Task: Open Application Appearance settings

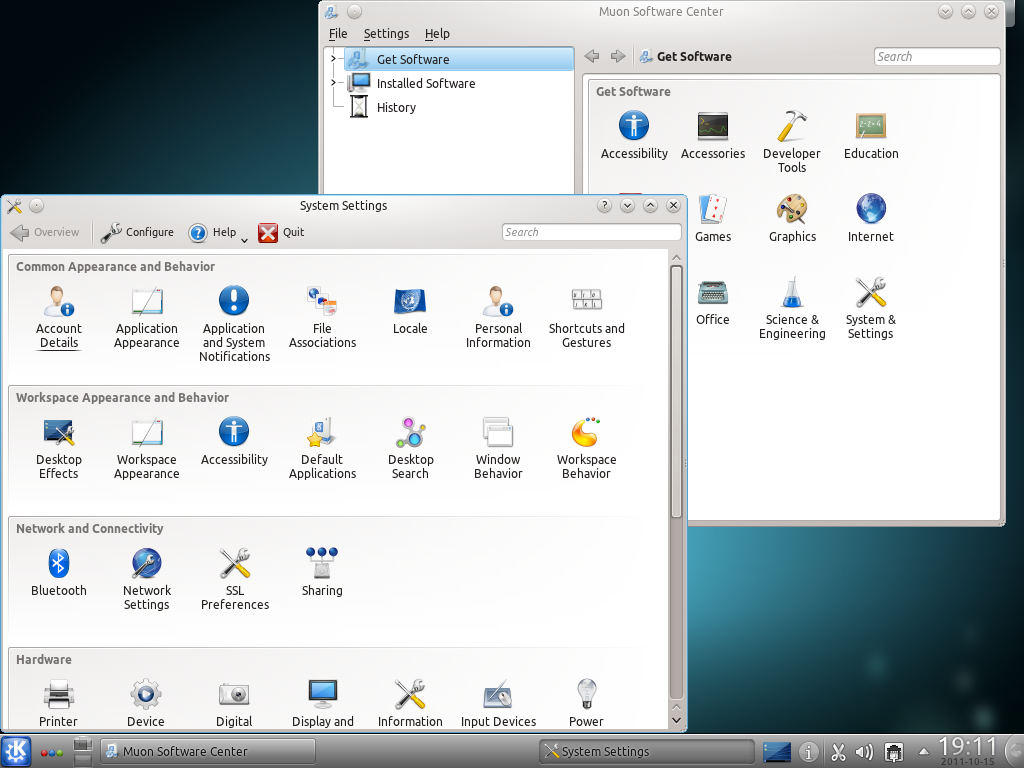Action: click(x=146, y=317)
